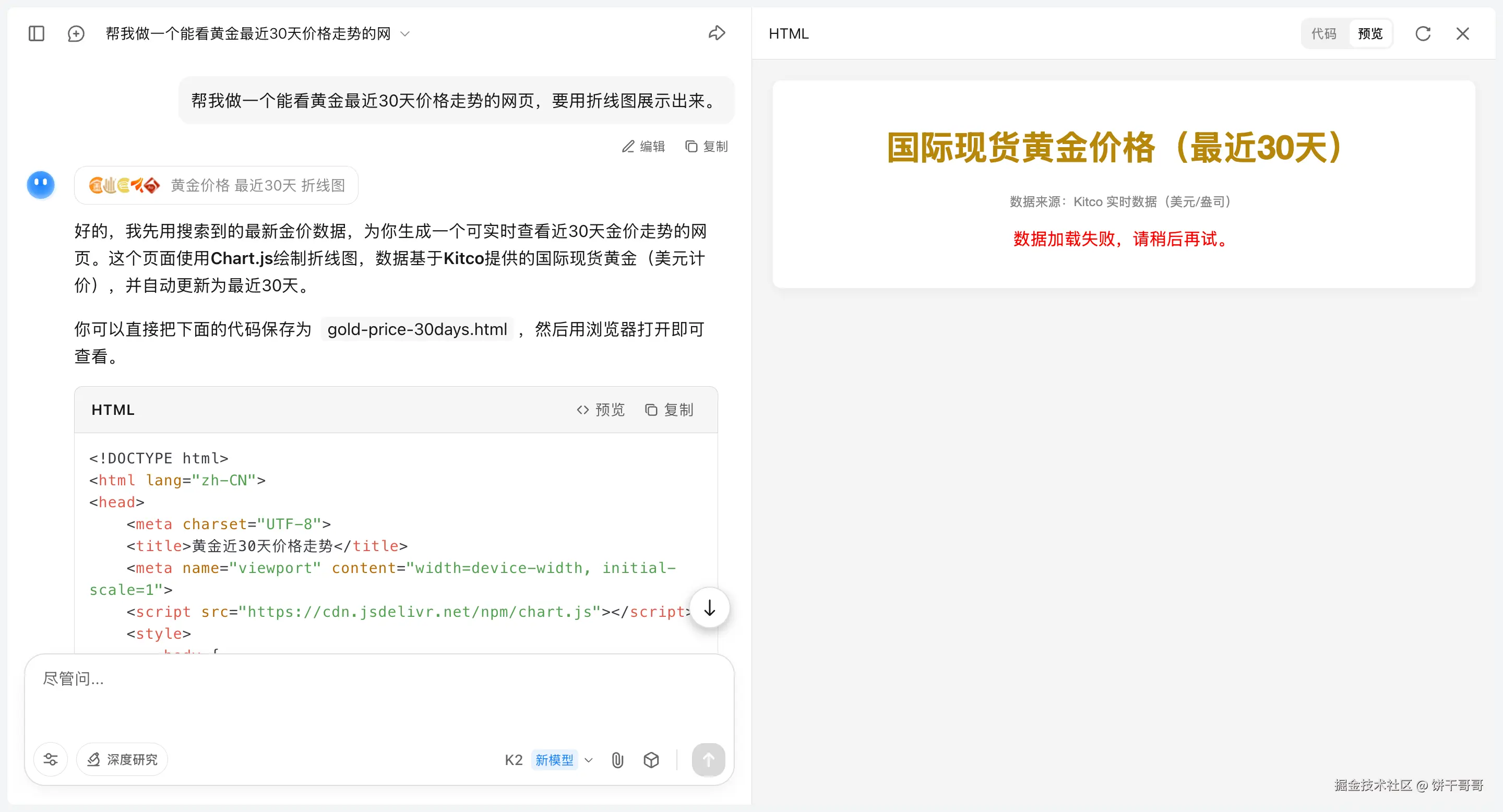
Task: Open the attachment paperclip icon
Action: coord(617,759)
